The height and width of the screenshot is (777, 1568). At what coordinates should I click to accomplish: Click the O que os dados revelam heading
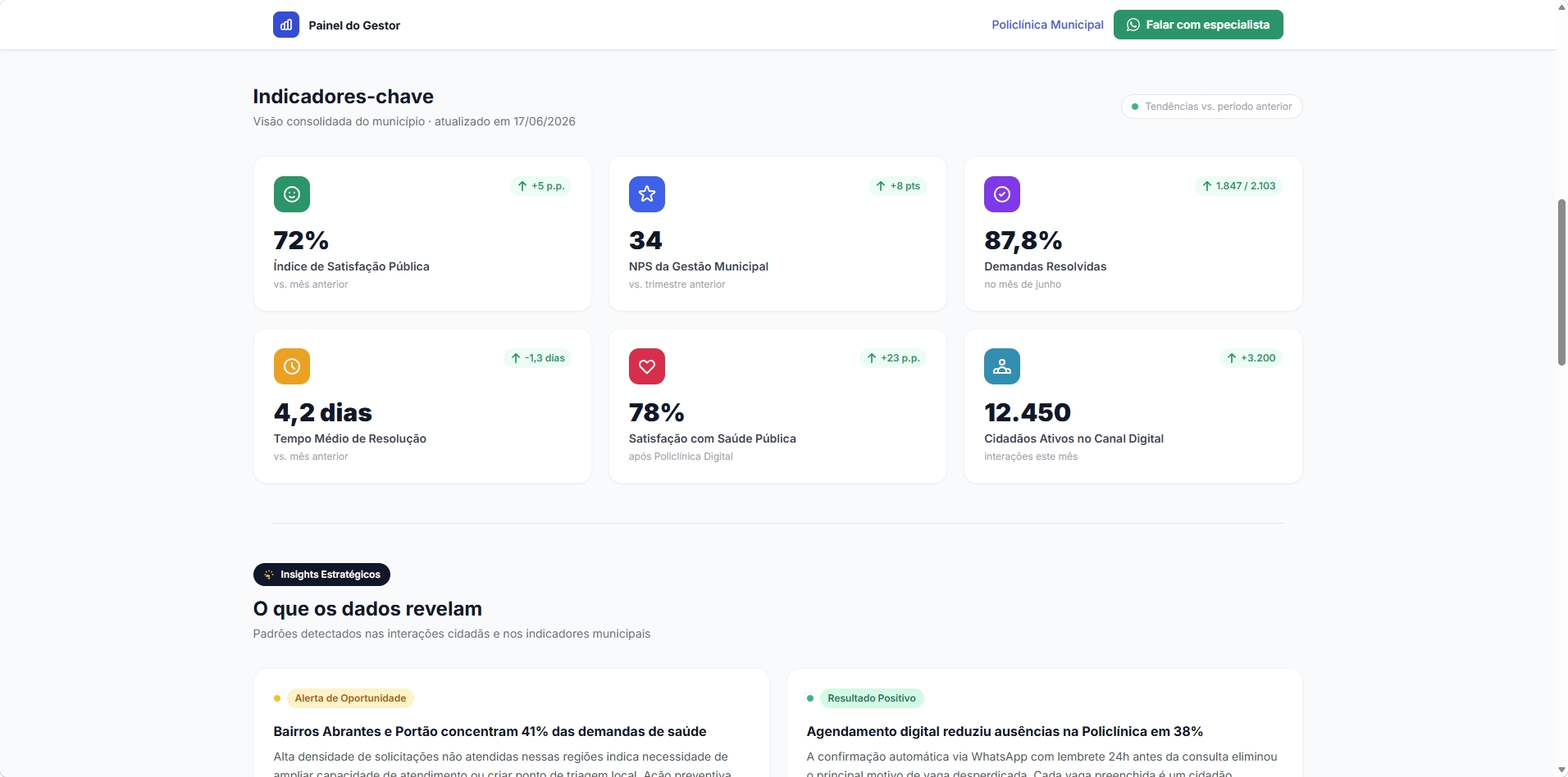367,609
